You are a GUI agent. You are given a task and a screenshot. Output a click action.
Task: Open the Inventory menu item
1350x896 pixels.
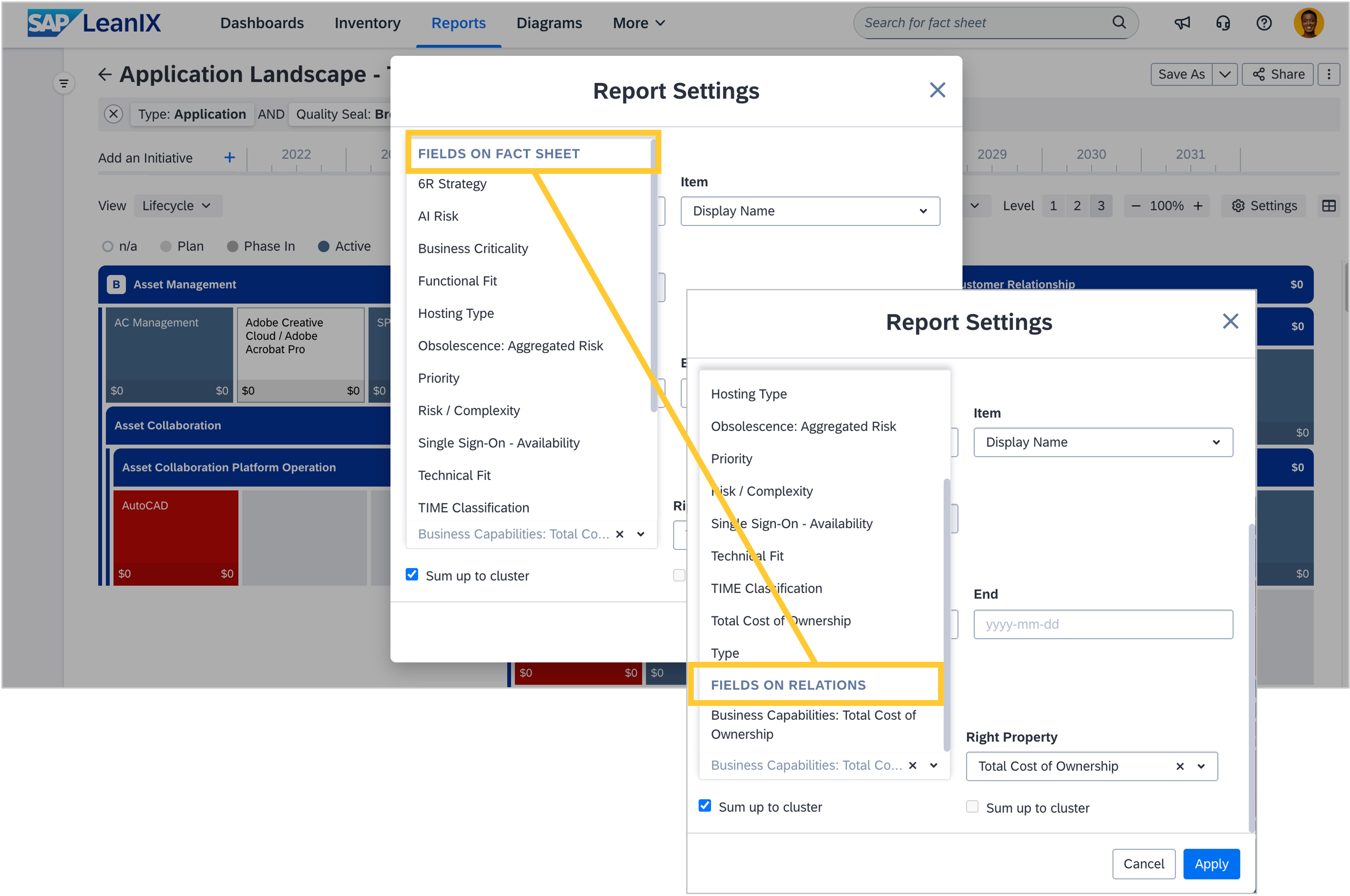[x=367, y=23]
